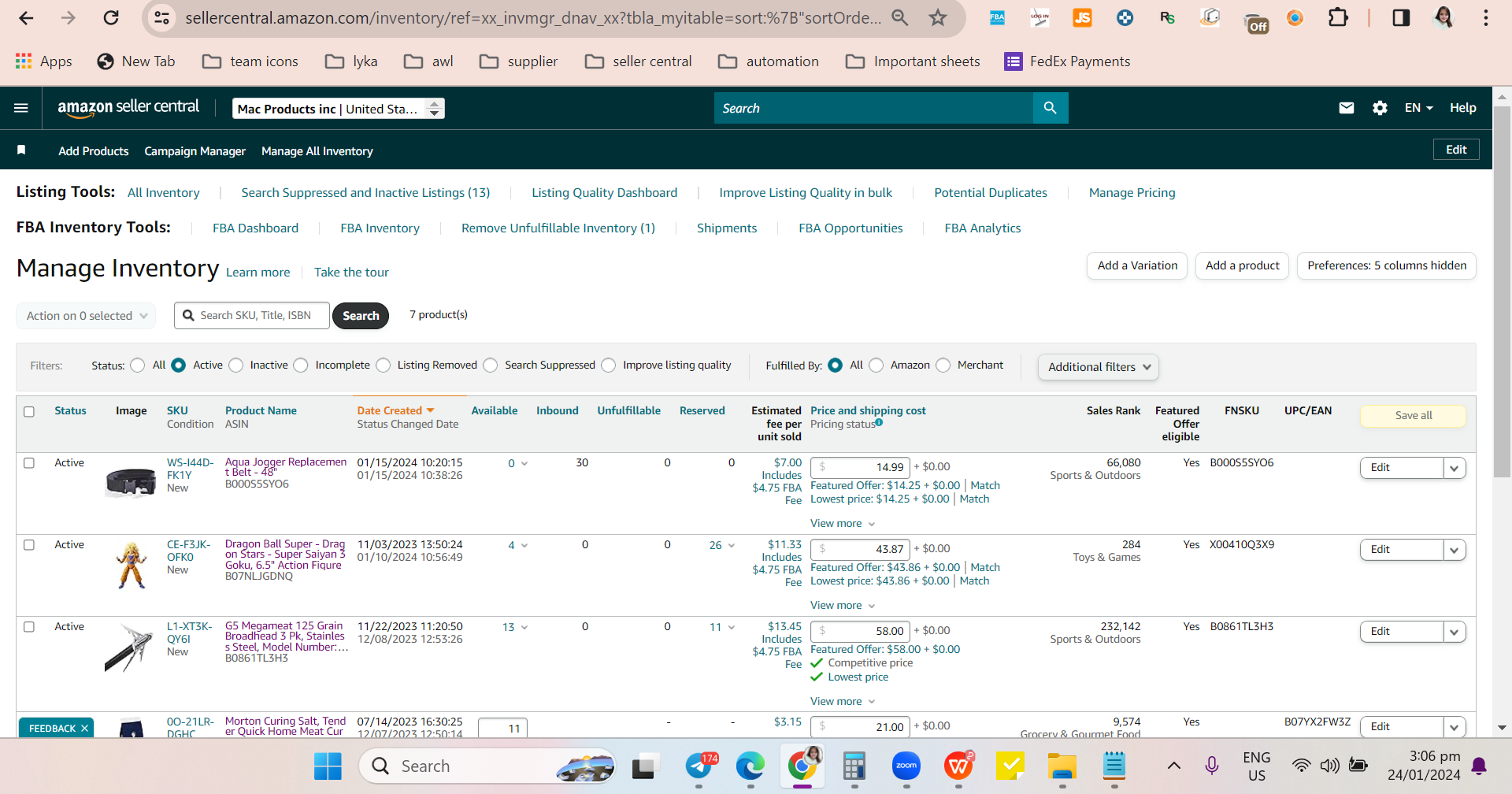Choose the All status radio button
The width and height of the screenshot is (1512, 794).
click(138, 365)
